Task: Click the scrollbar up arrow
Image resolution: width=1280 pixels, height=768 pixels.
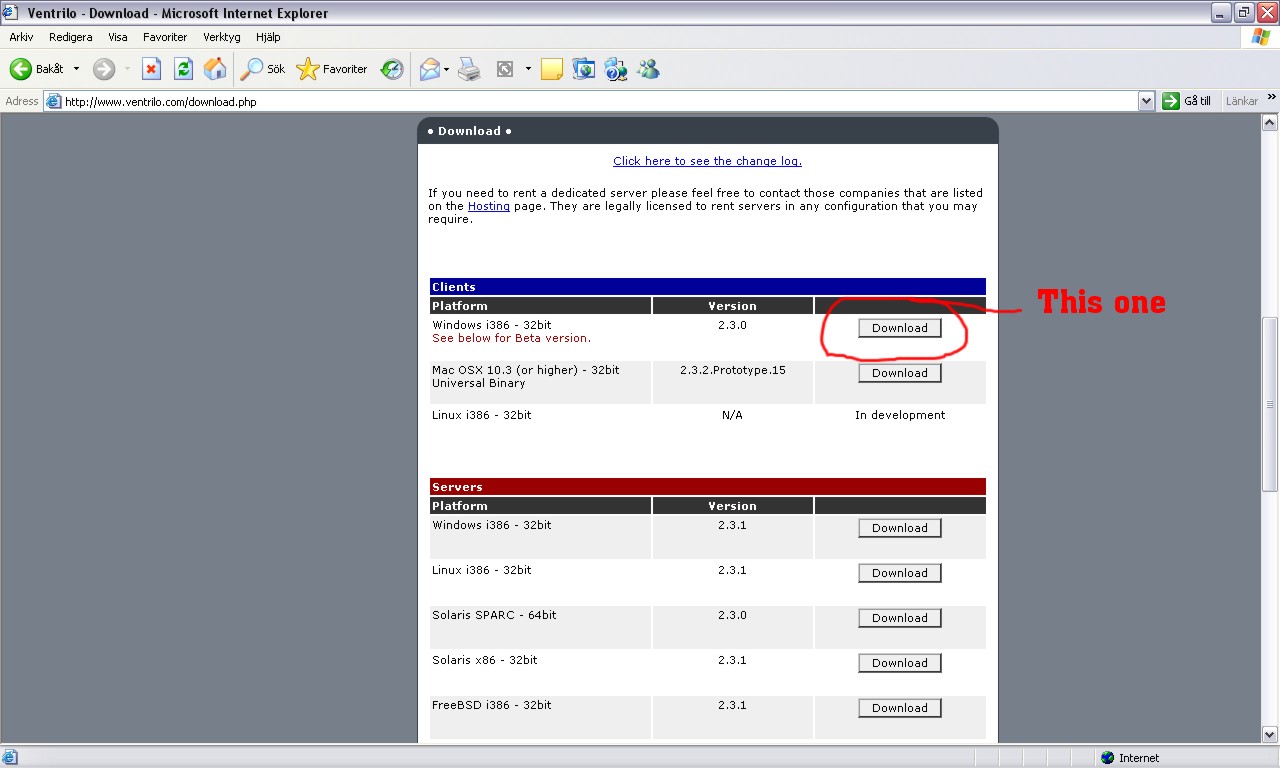Action: tap(1270, 123)
